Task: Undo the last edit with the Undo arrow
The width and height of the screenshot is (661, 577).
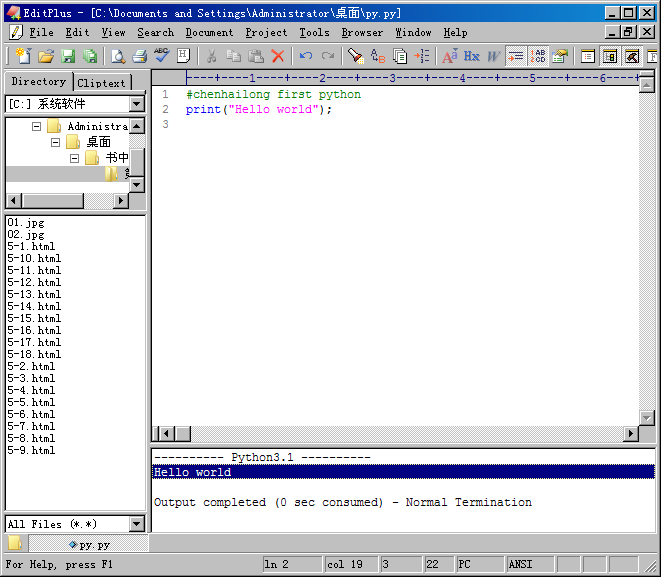Action: coord(306,56)
